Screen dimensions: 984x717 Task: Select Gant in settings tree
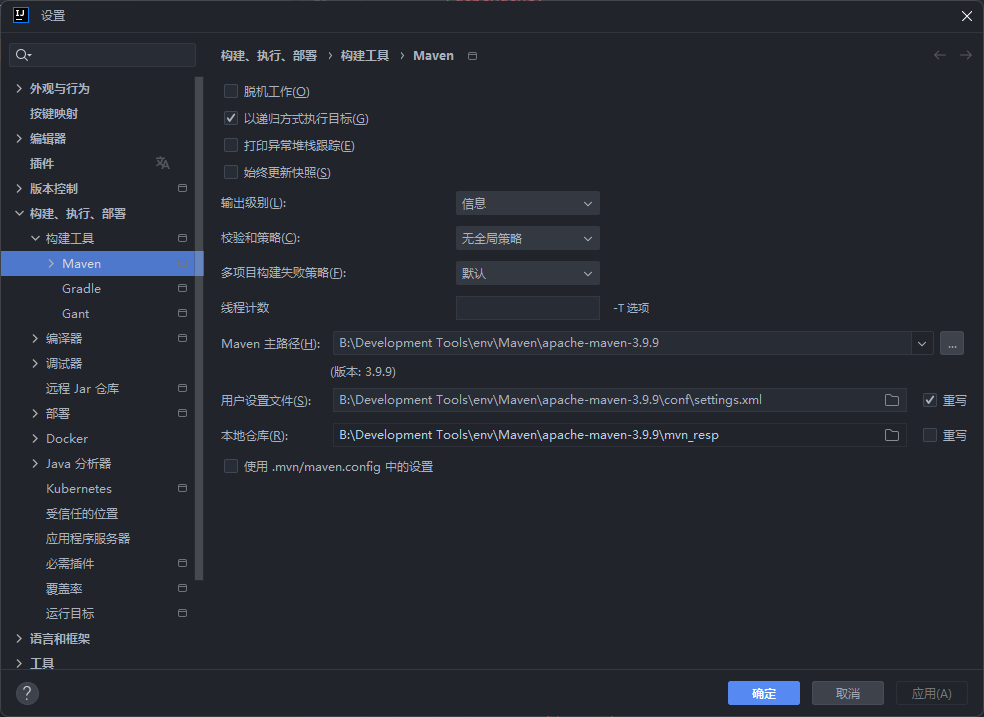75,313
